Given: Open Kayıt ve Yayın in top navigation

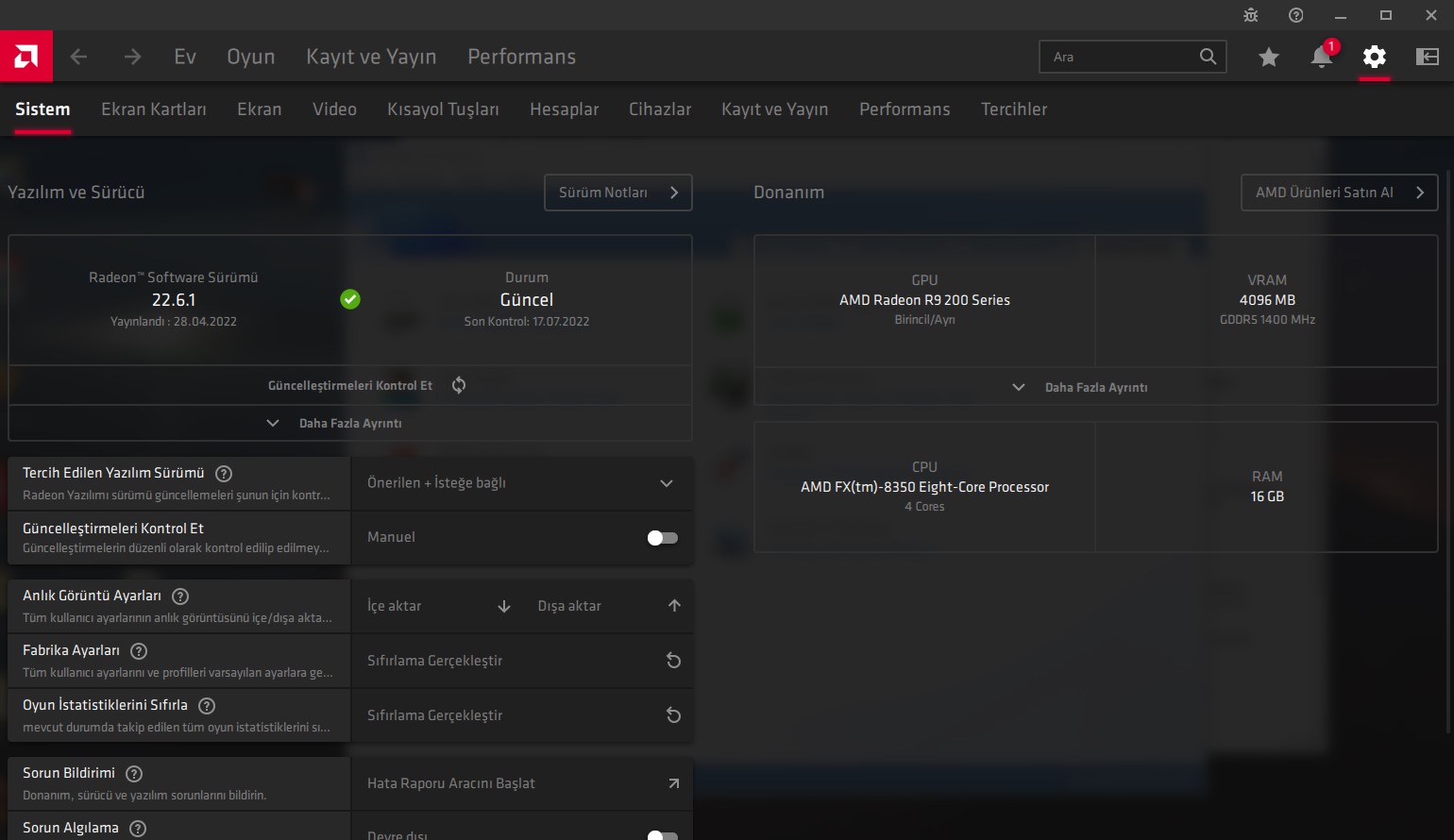Looking at the screenshot, I should (x=371, y=57).
